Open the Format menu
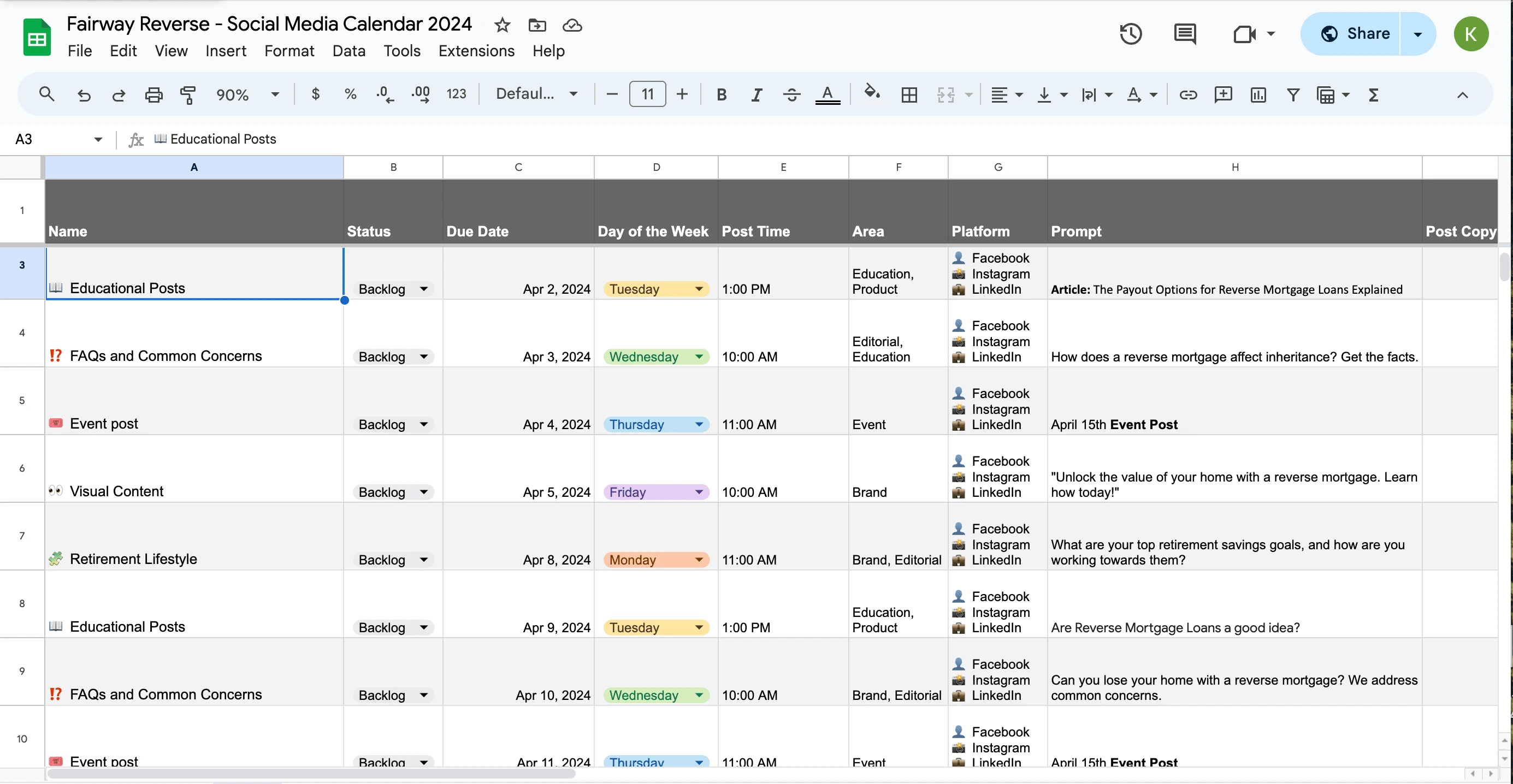 (x=290, y=50)
